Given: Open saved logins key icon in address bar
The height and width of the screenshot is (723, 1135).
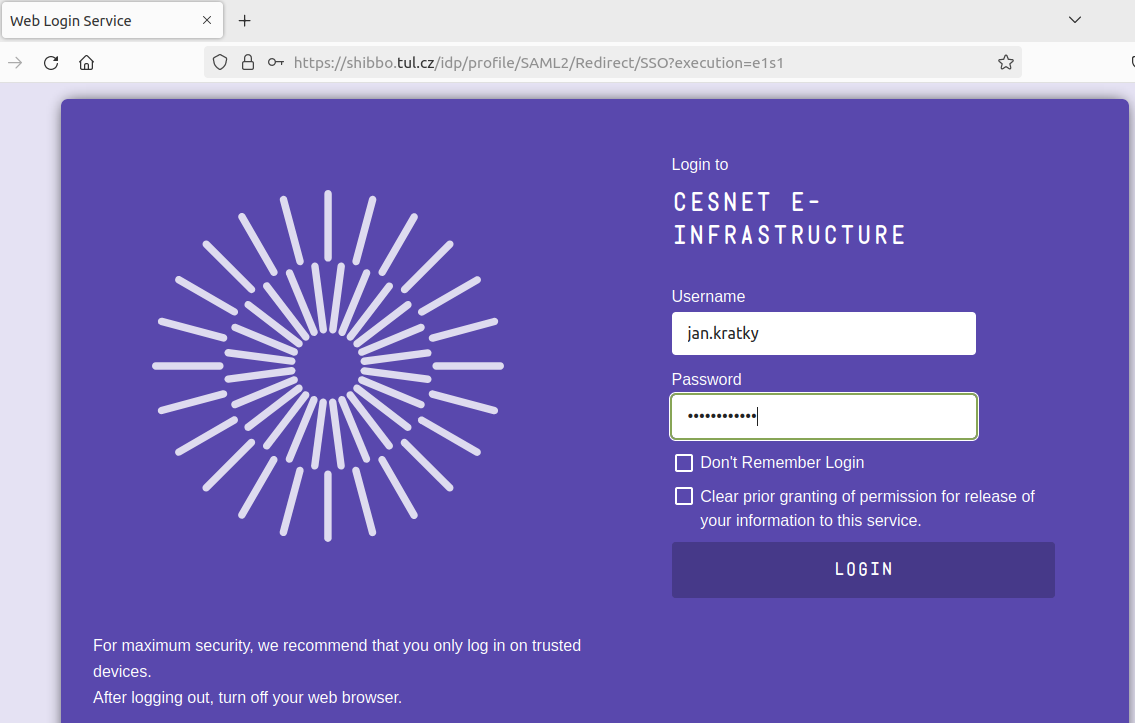Looking at the screenshot, I should (275, 63).
